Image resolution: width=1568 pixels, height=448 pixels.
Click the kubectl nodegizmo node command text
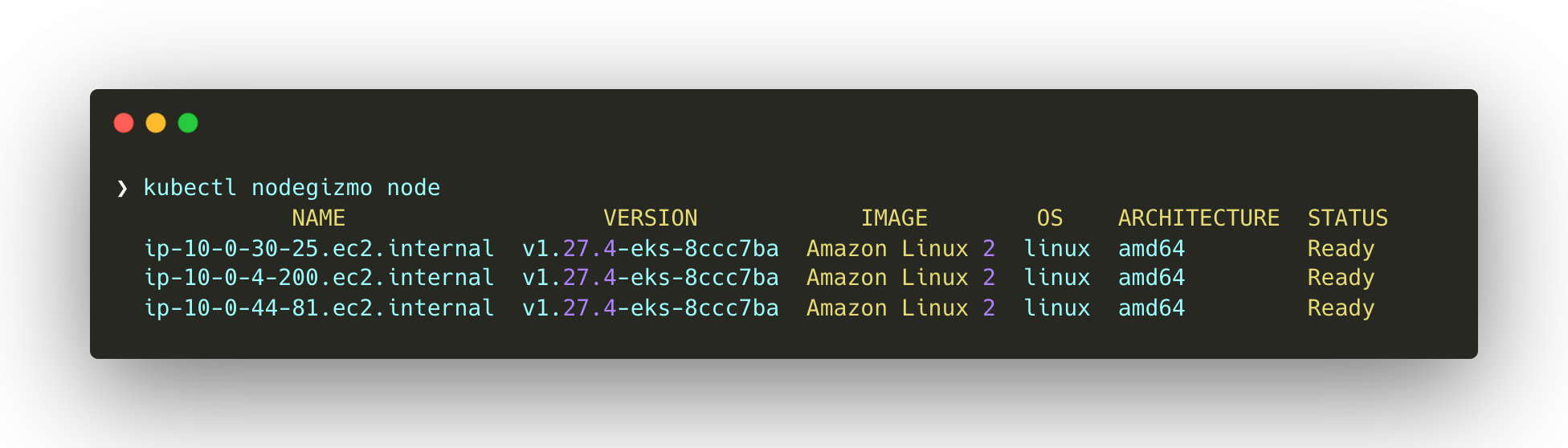point(292,188)
